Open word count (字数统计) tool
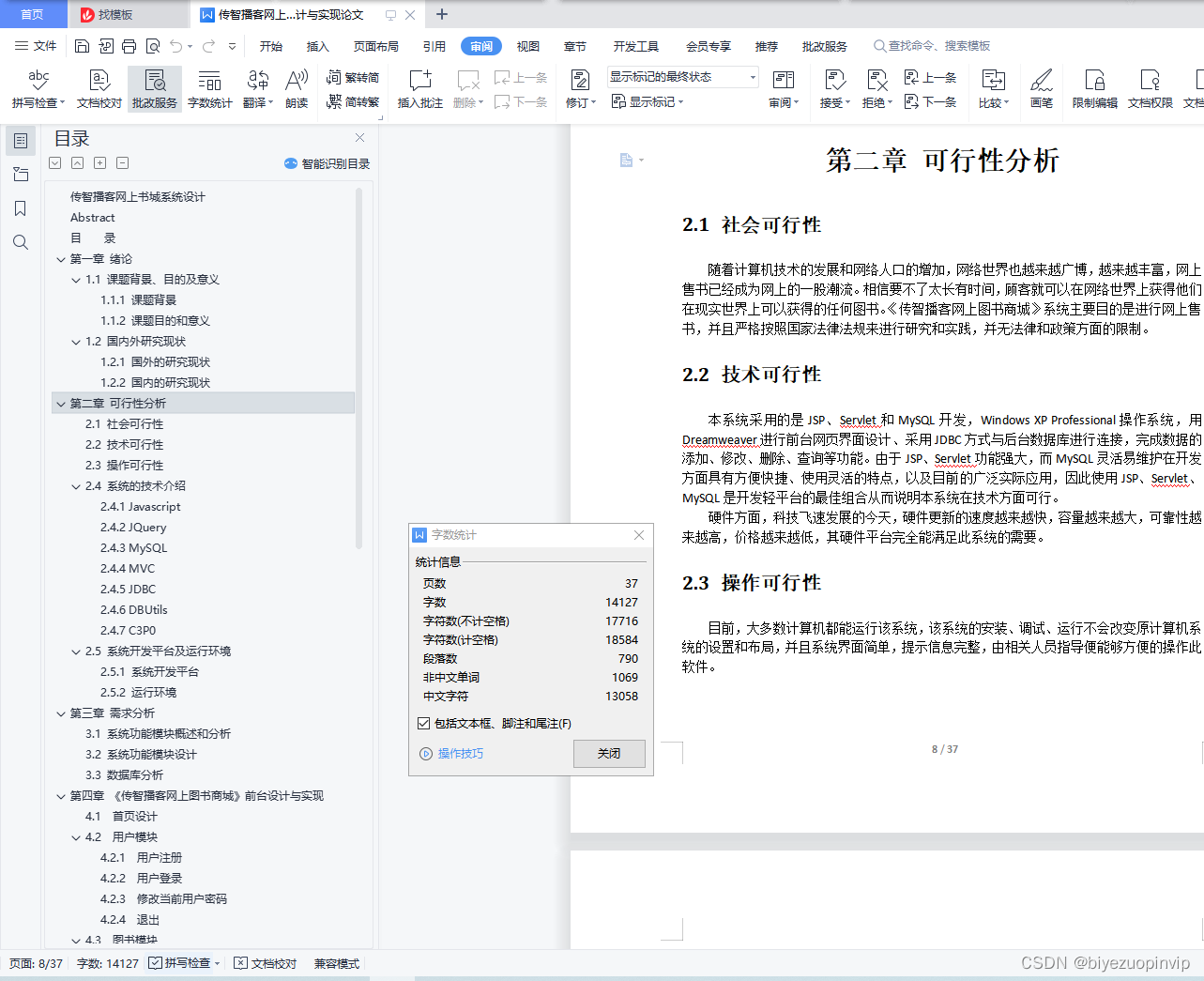 (210, 89)
